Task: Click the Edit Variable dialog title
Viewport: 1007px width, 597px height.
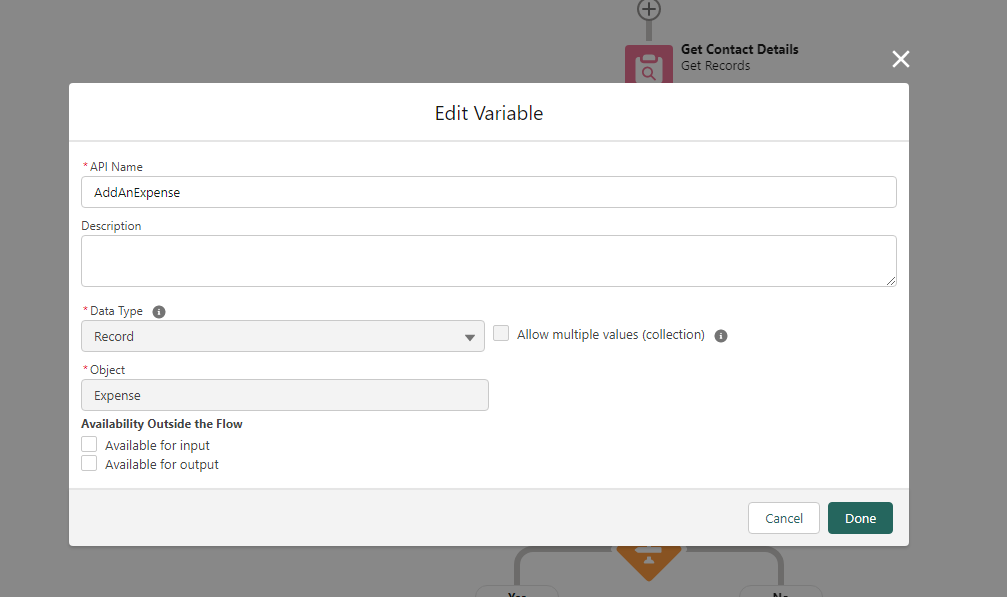Action: [x=488, y=113]
